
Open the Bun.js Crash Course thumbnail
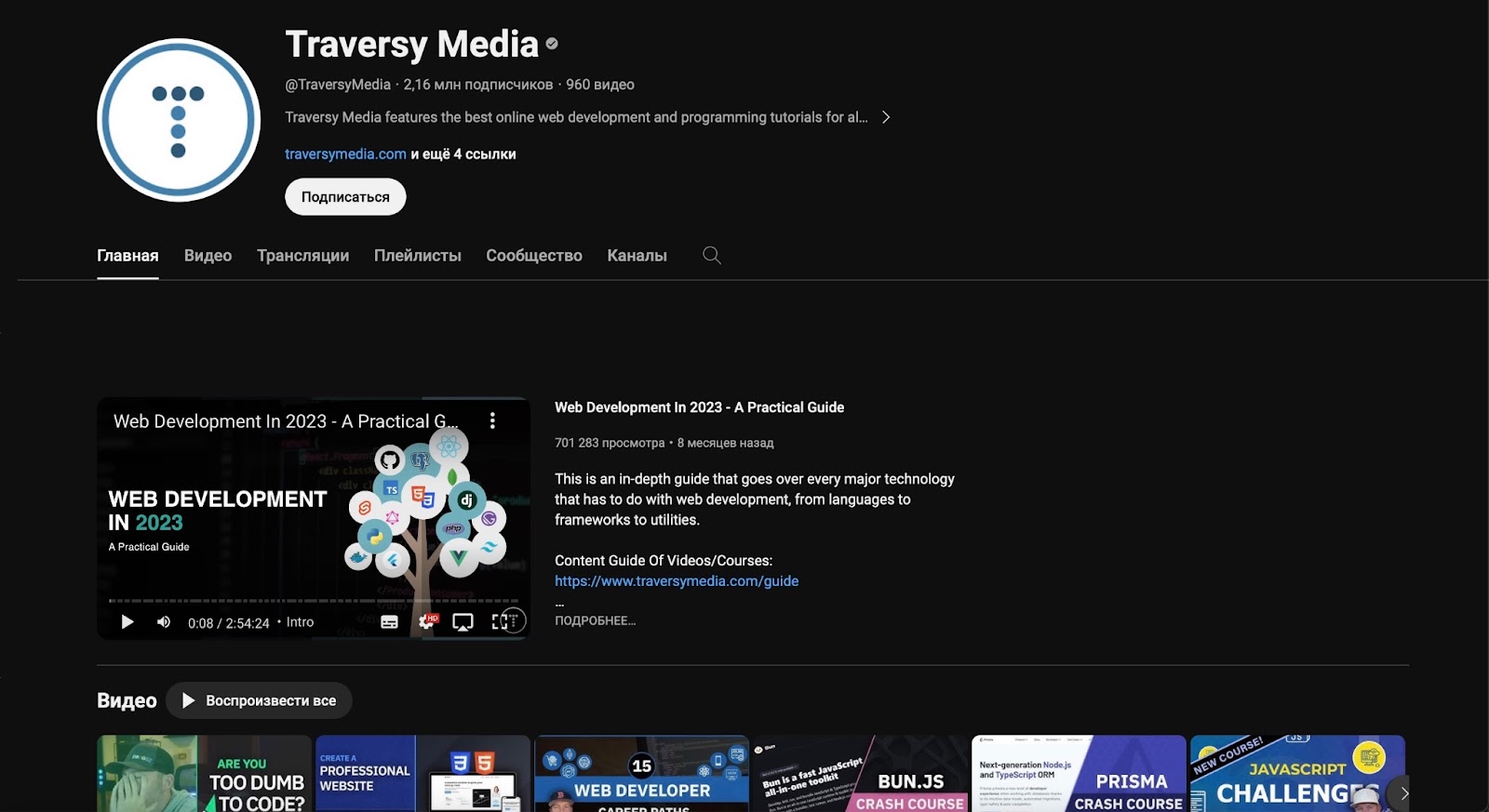860,773
